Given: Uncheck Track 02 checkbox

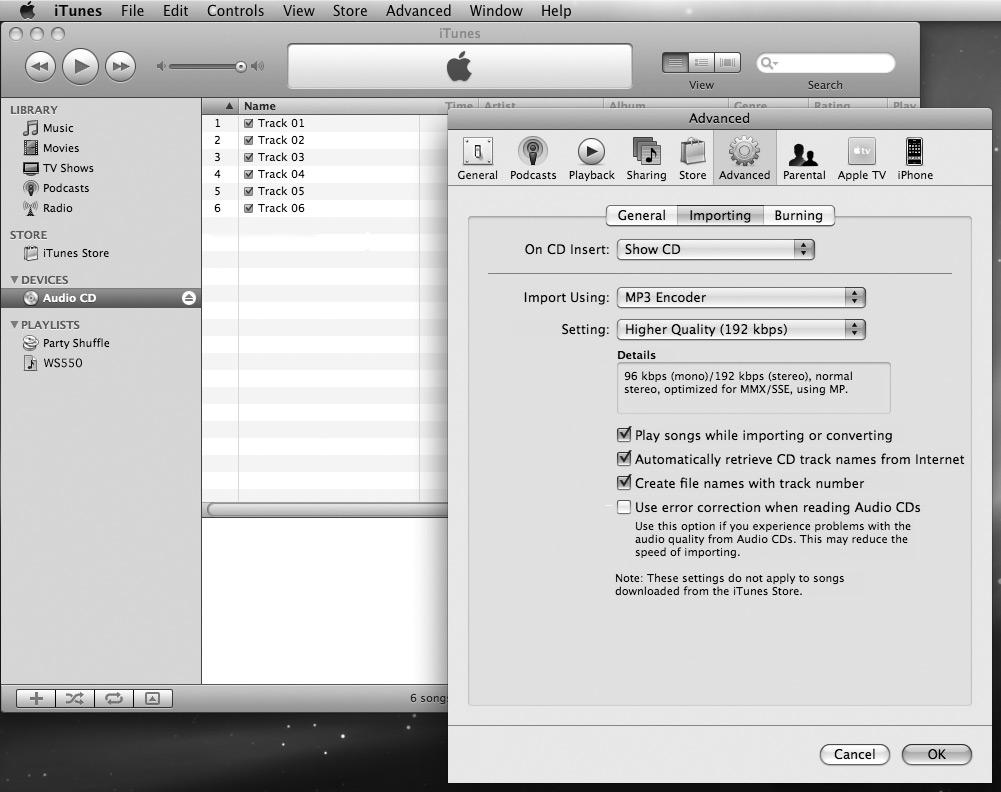Looking at the screenshot, I should point(249,140).
